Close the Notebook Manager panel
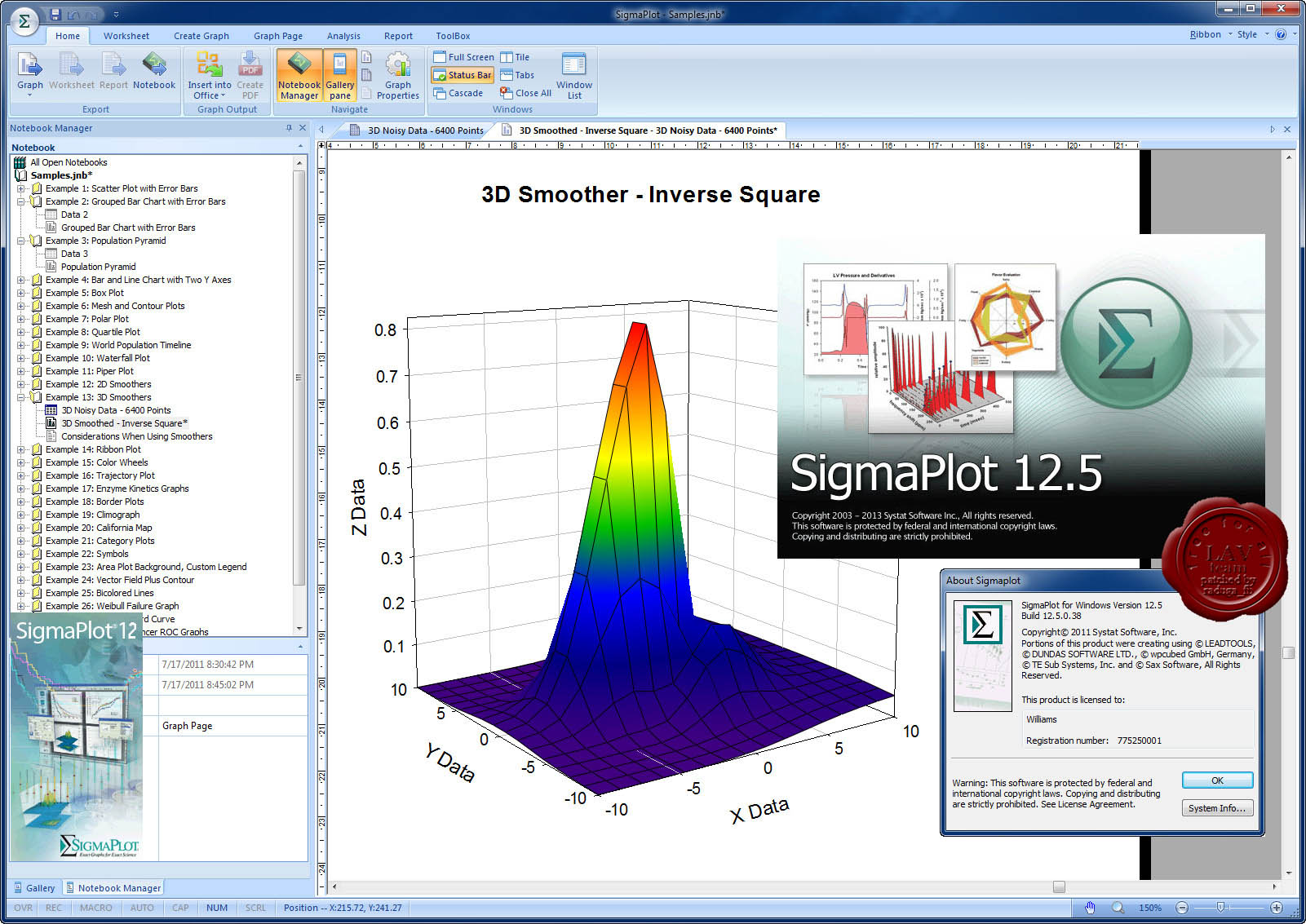The image size is (1306, 924). click(x=303, y=128)
